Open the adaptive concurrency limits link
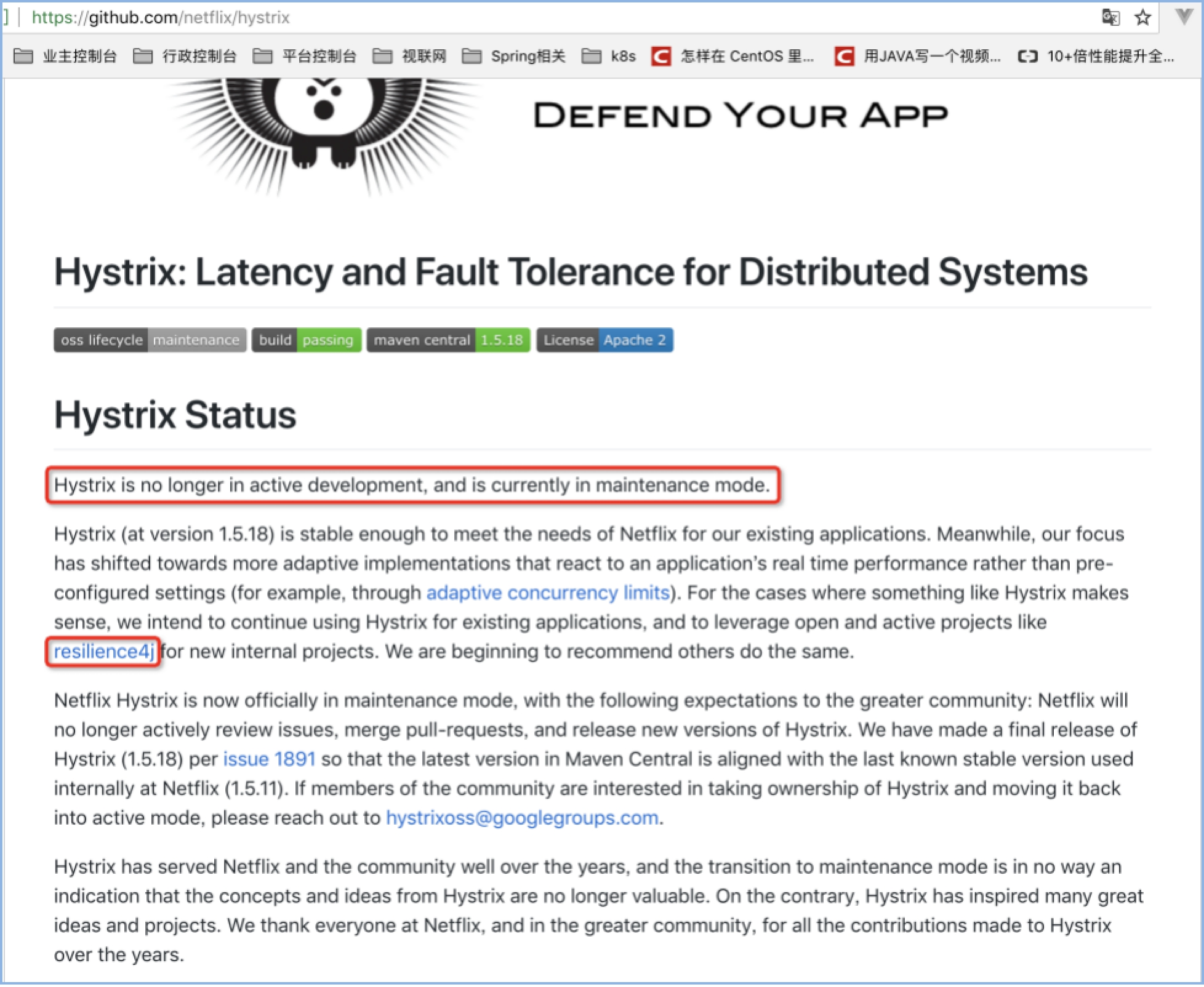The height and width of the screenshot is (987, 1204). coord(548,593)
